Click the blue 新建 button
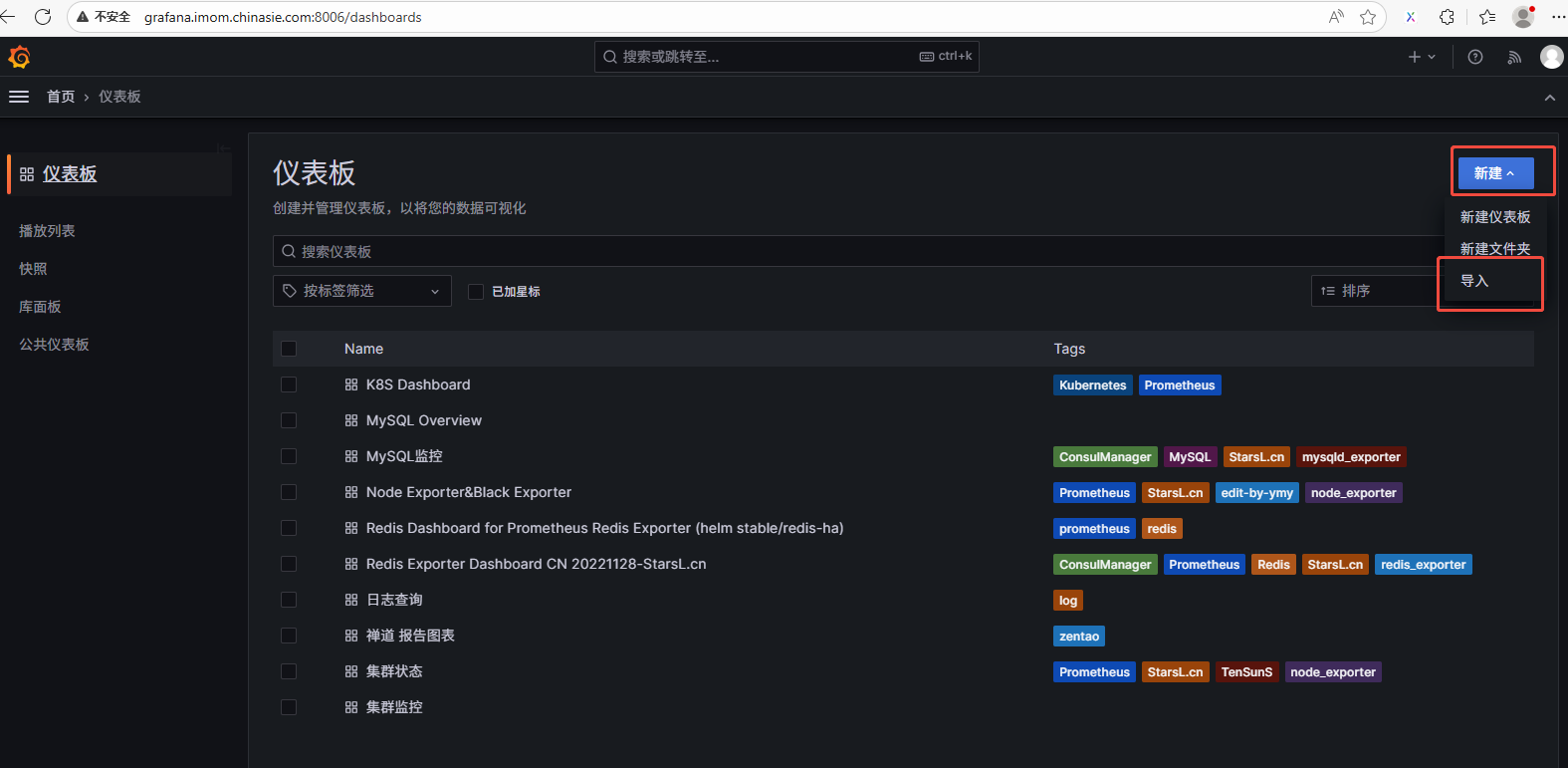The image size is (1568, 768). pyautogui.click(x=1494, y=173)
